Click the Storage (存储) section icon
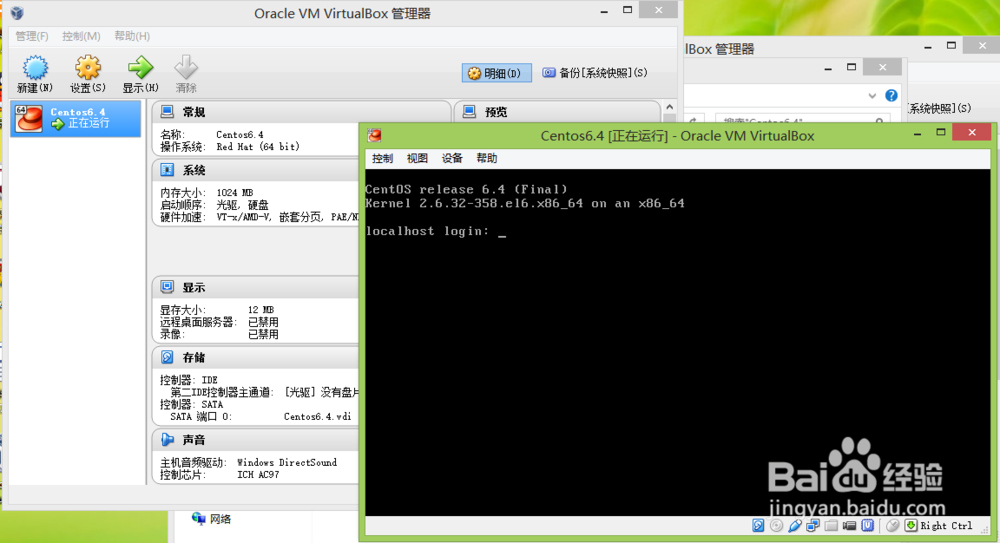The width and height of the screenshot is (1000, 543). coord(167,357)
